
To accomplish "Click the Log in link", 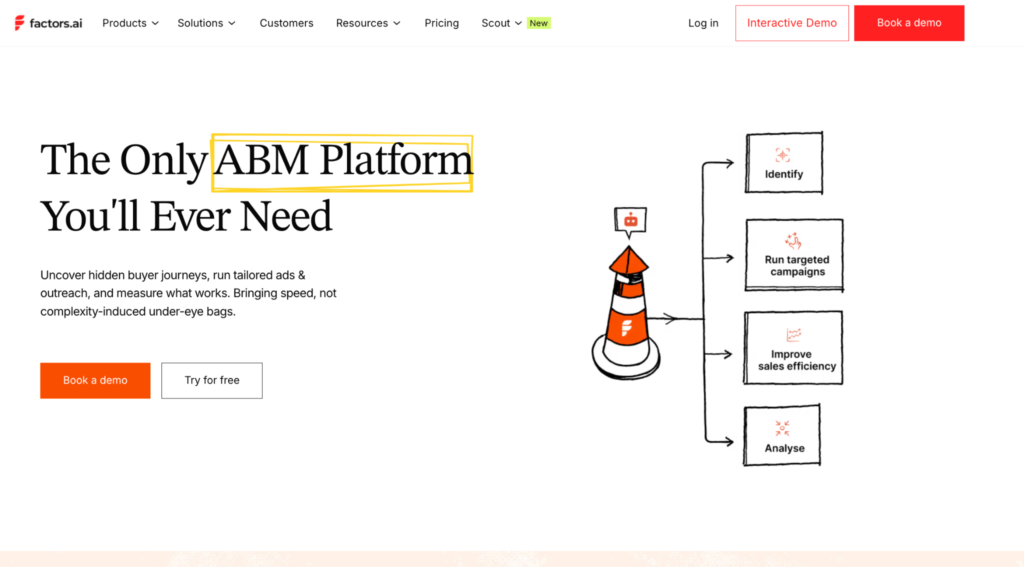I will pyautogui.click(x=703, y=23).
